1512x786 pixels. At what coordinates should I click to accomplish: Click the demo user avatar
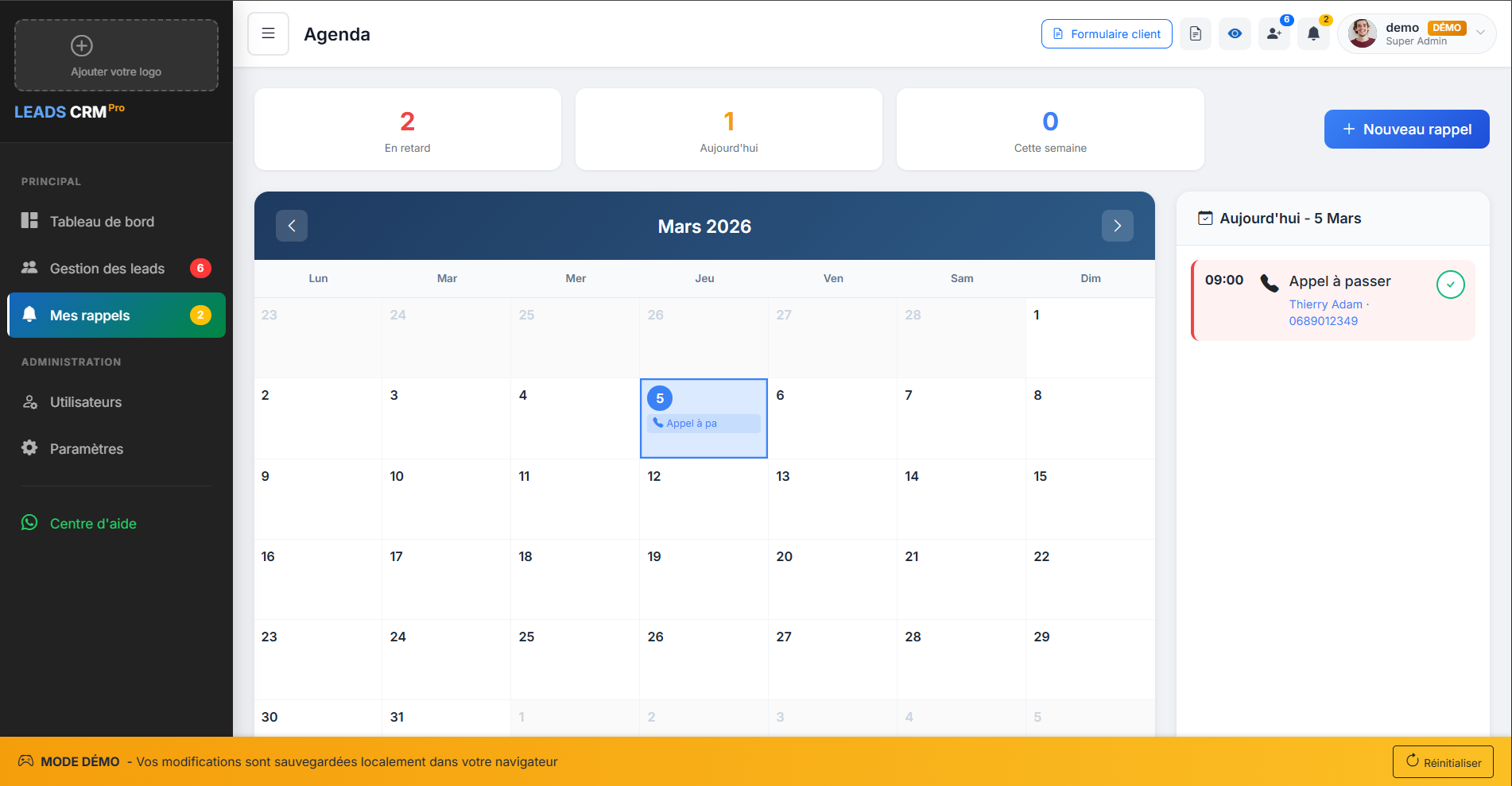(x=1362, y=33)
